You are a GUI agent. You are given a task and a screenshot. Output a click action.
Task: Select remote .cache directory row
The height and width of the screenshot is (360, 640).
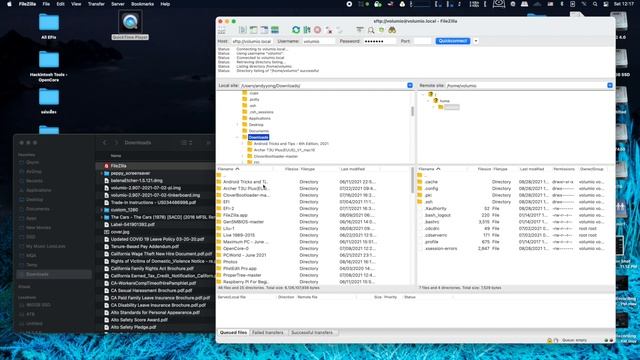click(515, 182)
